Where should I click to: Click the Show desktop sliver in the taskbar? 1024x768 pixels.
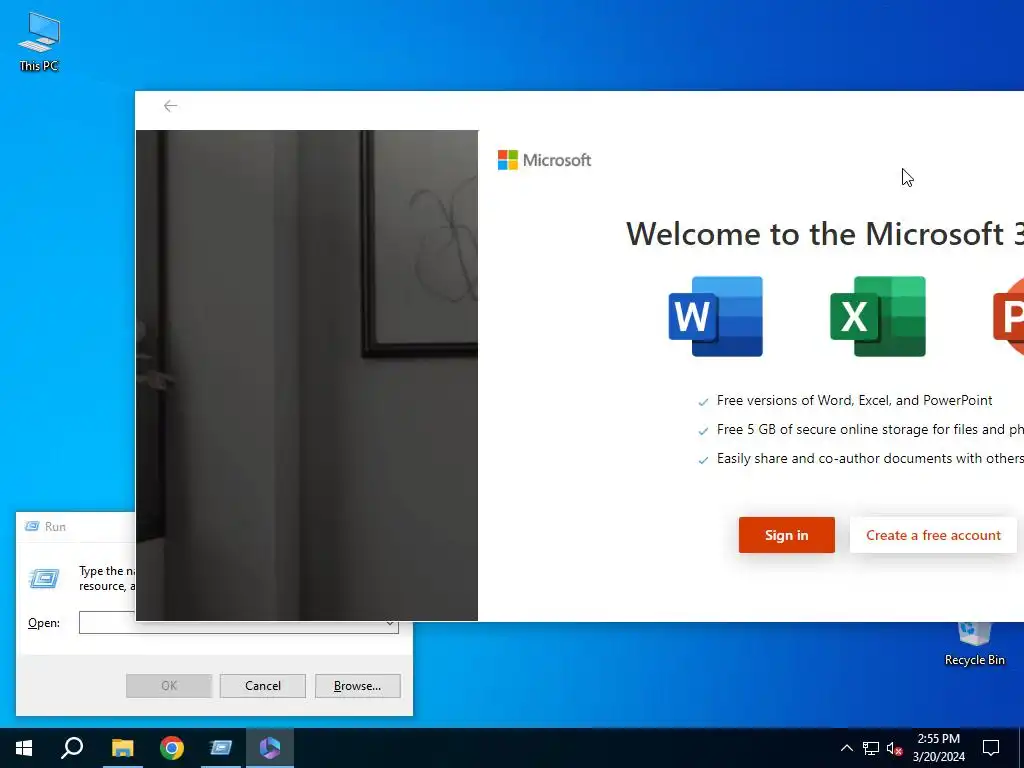[1021, 748]
